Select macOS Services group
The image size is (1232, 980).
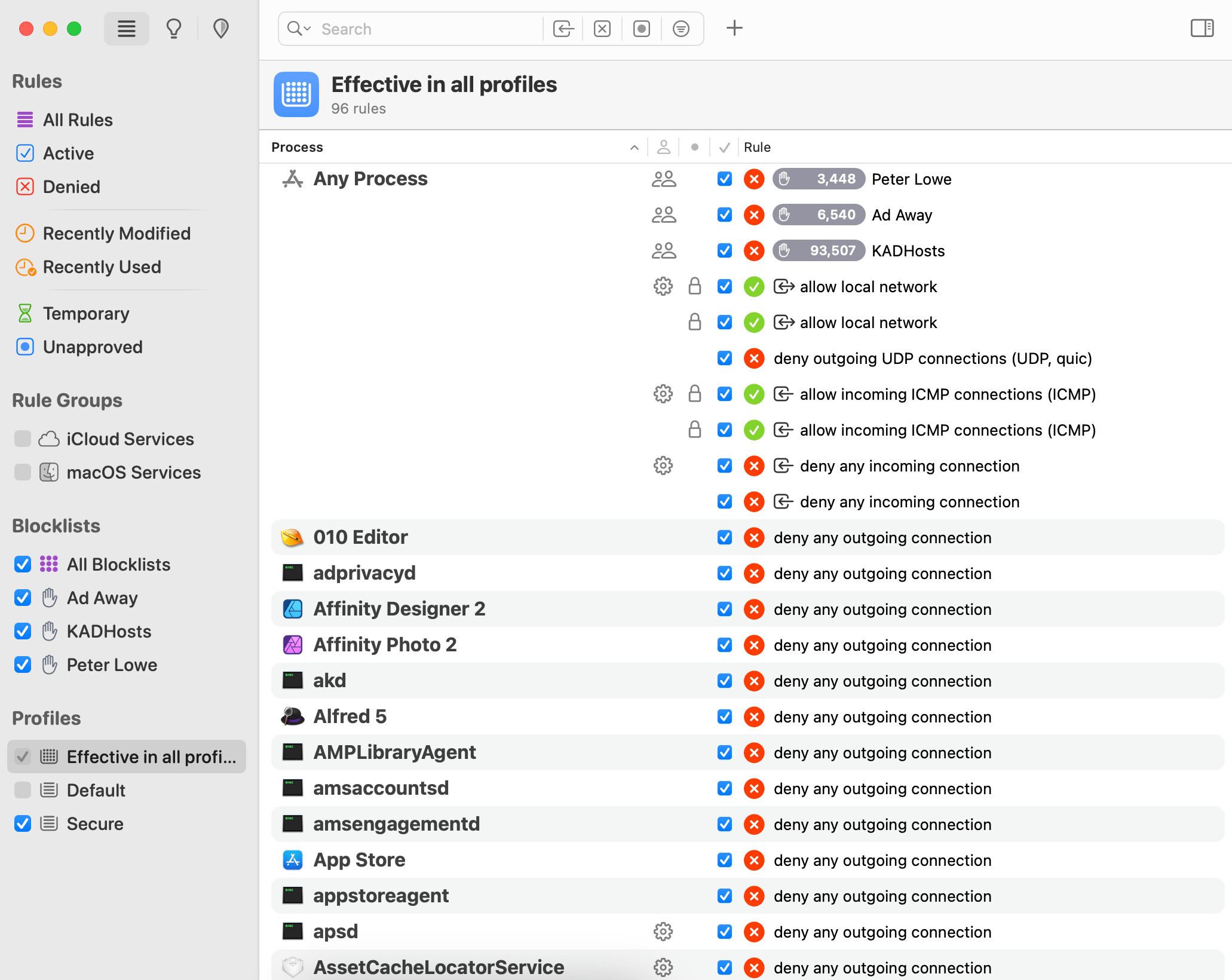[134, 473]
